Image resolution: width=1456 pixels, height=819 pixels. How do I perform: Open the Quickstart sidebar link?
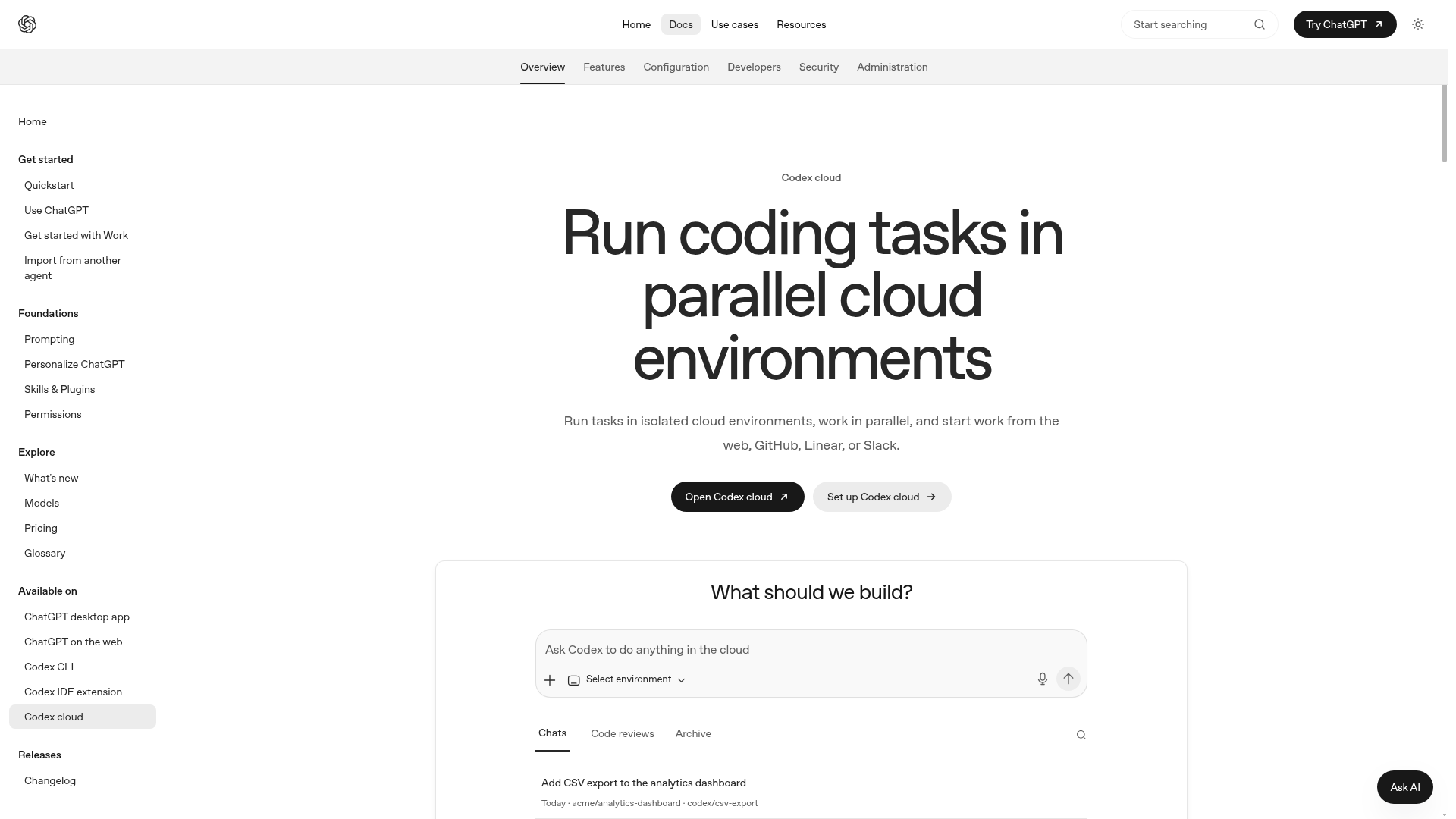(x=49, y=185)
